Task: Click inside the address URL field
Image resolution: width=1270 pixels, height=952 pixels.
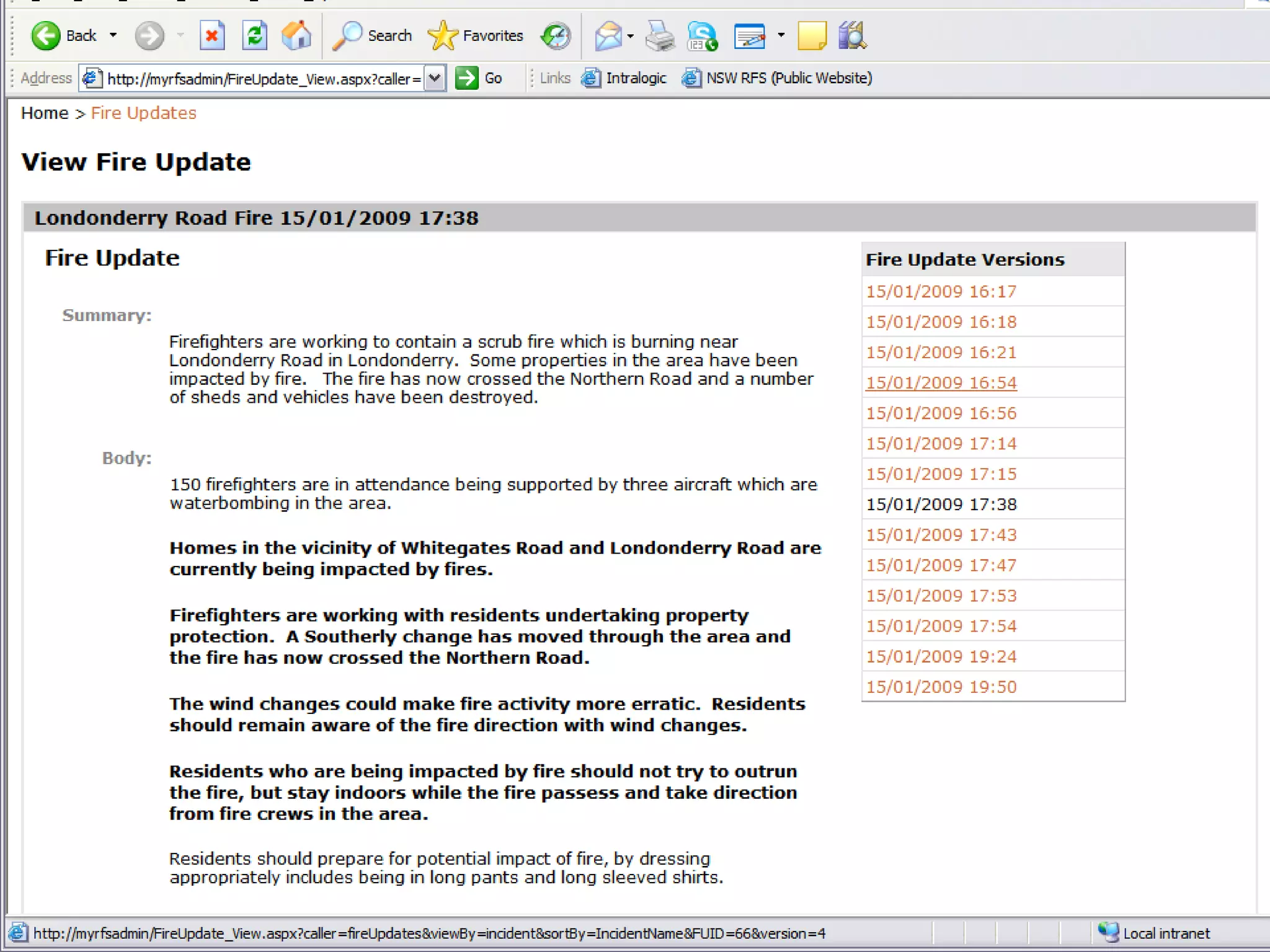Action: point(260,79)
